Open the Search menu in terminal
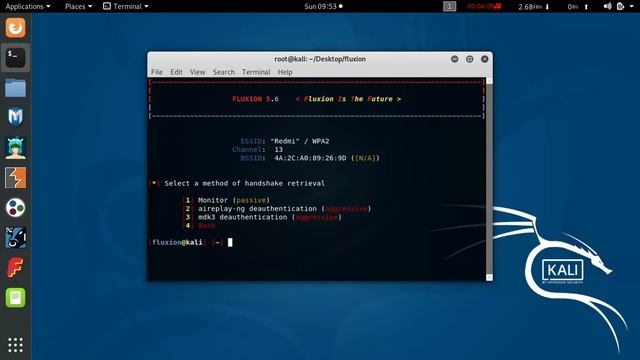Image resolution: width=640 pixels, height=360 pixels. 223,72
